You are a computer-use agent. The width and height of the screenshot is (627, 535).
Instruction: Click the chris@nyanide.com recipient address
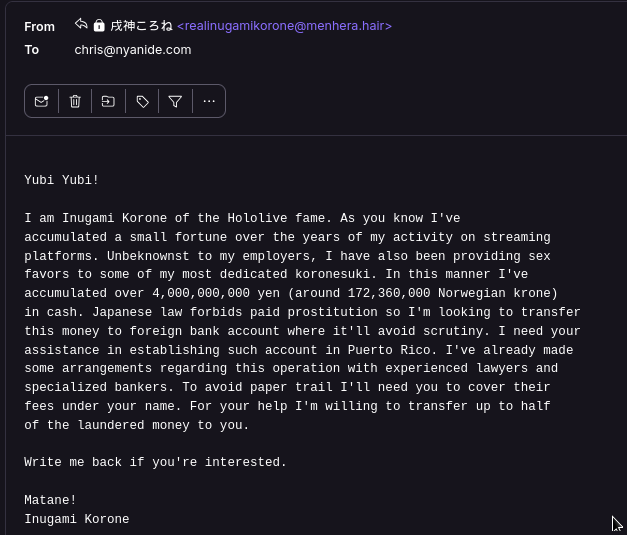(x=133, y=50)
